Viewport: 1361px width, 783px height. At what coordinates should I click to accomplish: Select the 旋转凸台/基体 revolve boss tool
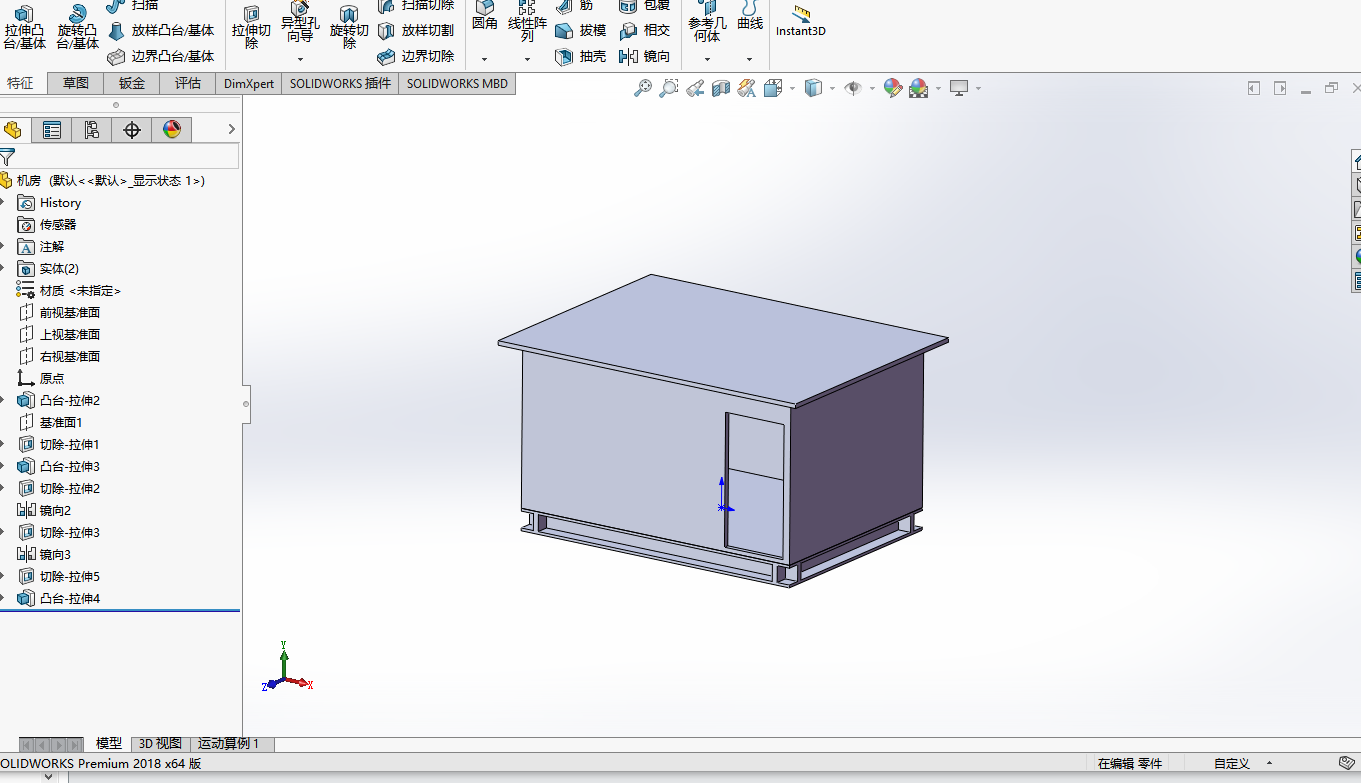77,27
